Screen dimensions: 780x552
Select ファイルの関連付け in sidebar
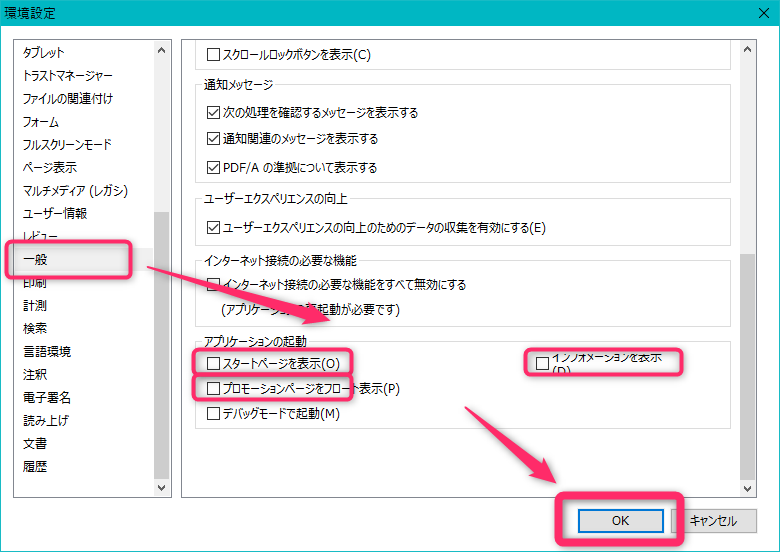(x=67, y=99)
